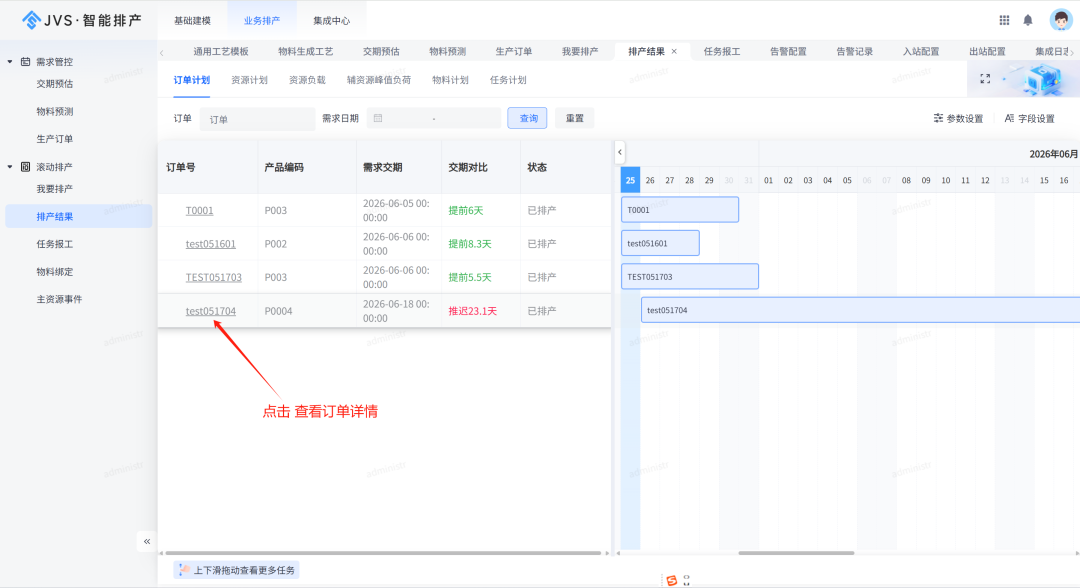Click 提前8.3天 cell
This screenshot has height=588, width=1080.
pyautogui.click(x=470, y=244)
